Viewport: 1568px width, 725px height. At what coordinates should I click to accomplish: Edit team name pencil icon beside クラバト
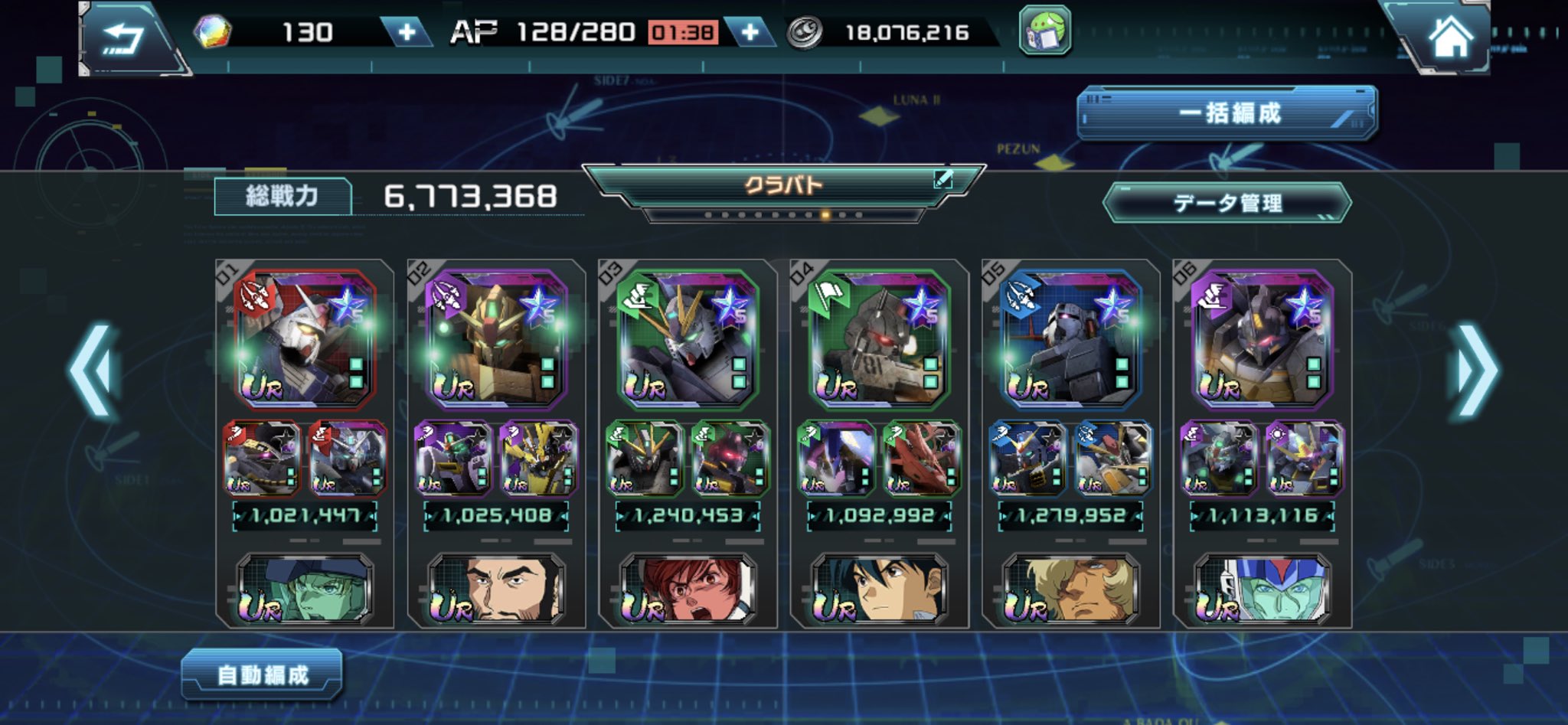click(x=942, y=180)
